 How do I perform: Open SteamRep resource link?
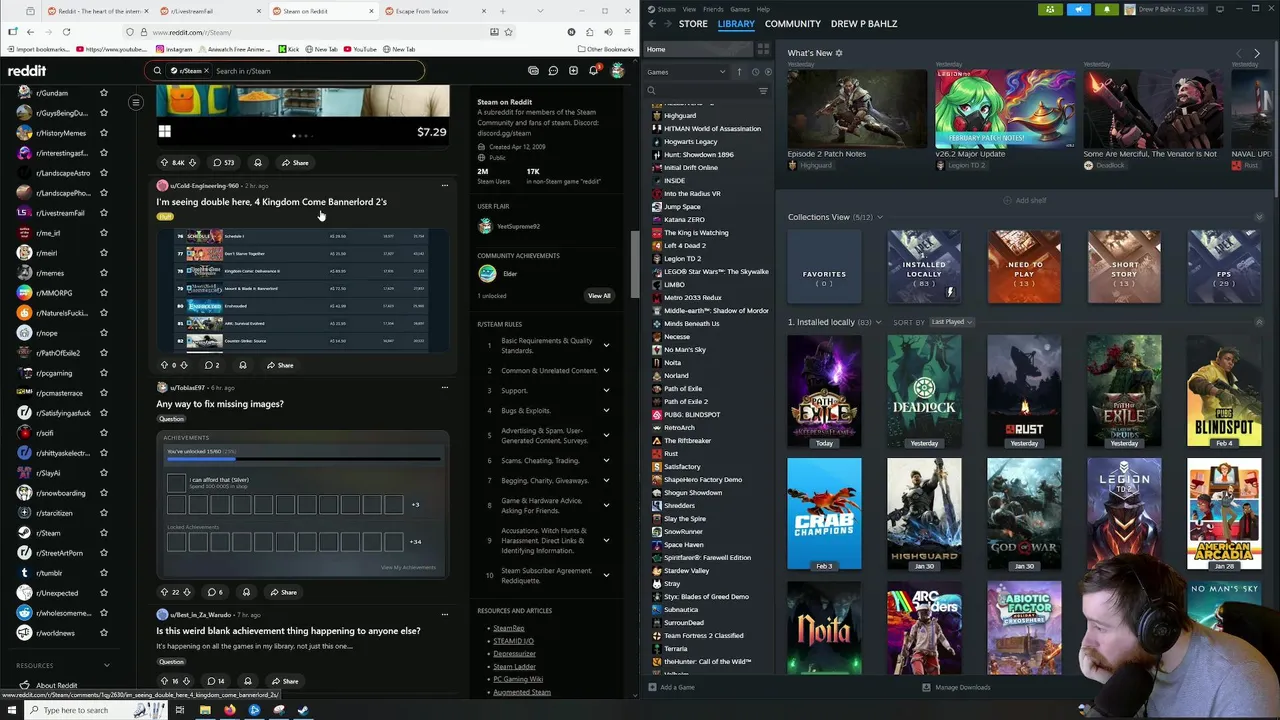(x=508, y=628)
